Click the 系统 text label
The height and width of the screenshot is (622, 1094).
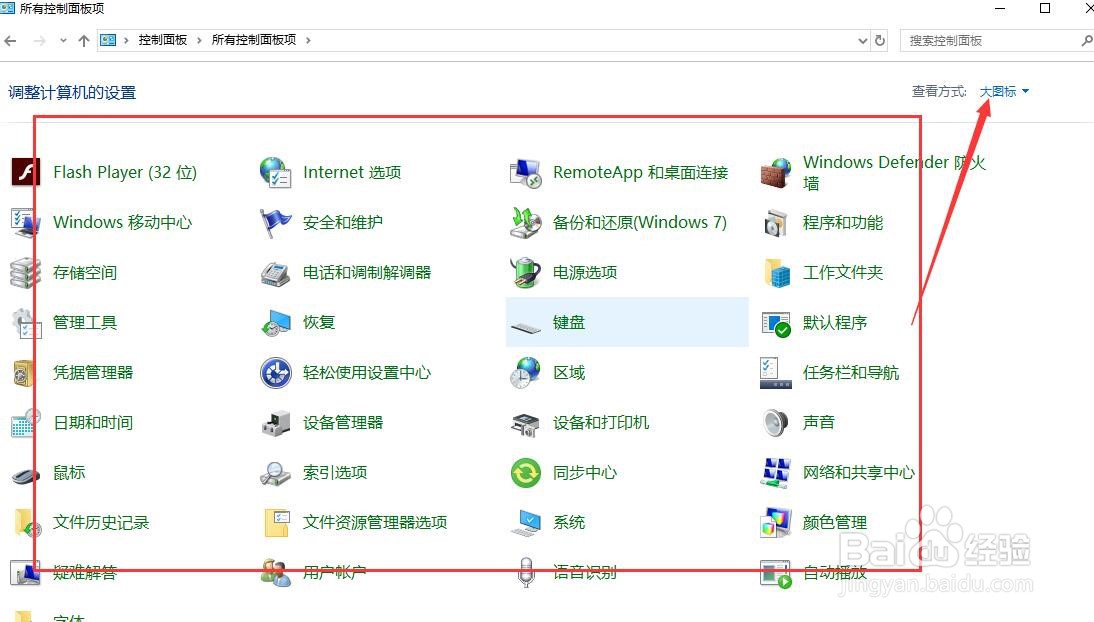pyautogui.click(x=569, y=522)
